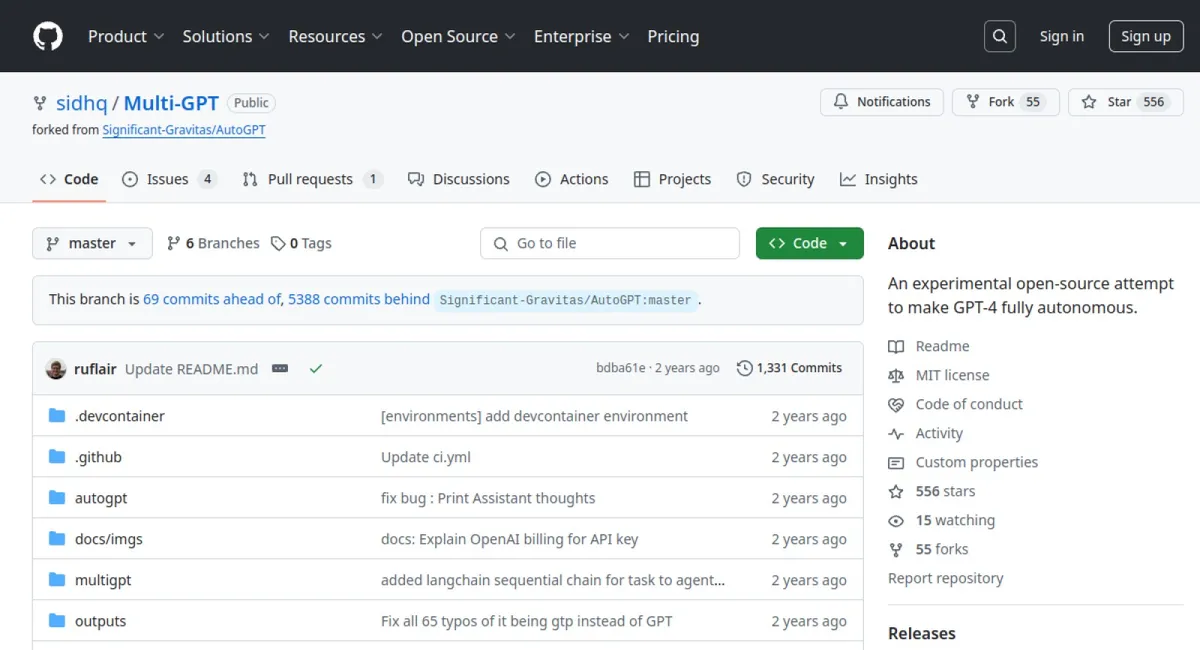Open the Product dropdown menu
This screenshot has height=650, width=1200.
[126, 36]
